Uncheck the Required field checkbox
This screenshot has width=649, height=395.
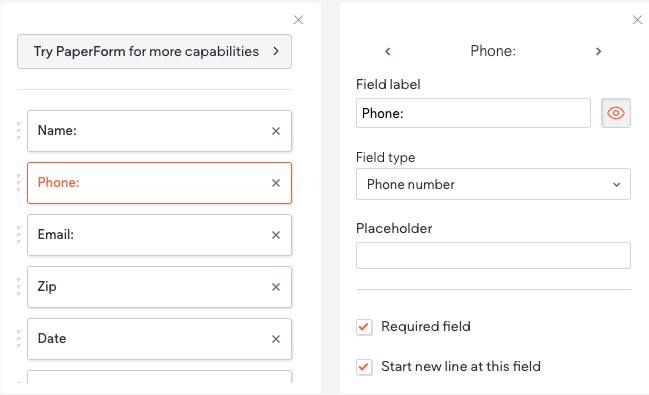click(364, 327)
